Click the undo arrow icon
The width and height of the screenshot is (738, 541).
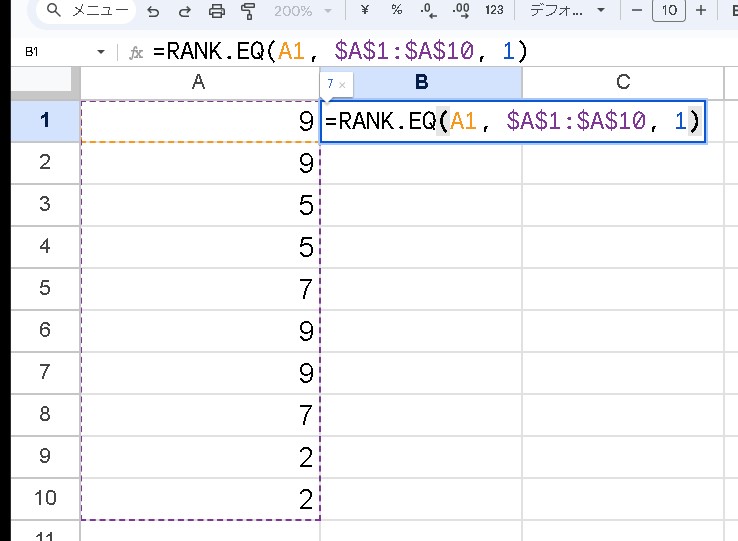152,11
